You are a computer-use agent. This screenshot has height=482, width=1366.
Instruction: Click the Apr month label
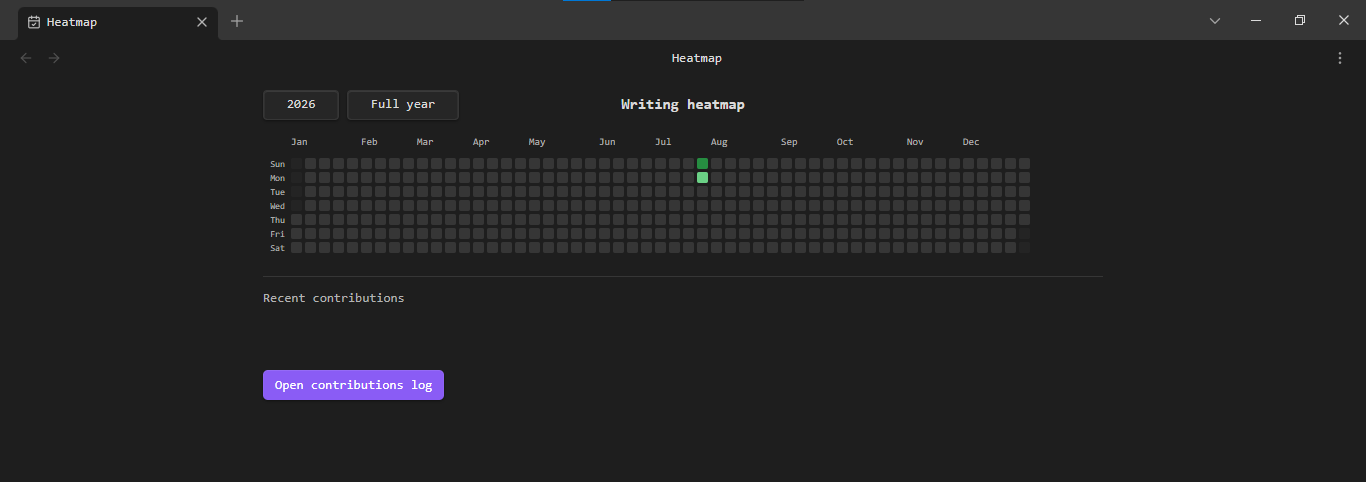point(481,142)
